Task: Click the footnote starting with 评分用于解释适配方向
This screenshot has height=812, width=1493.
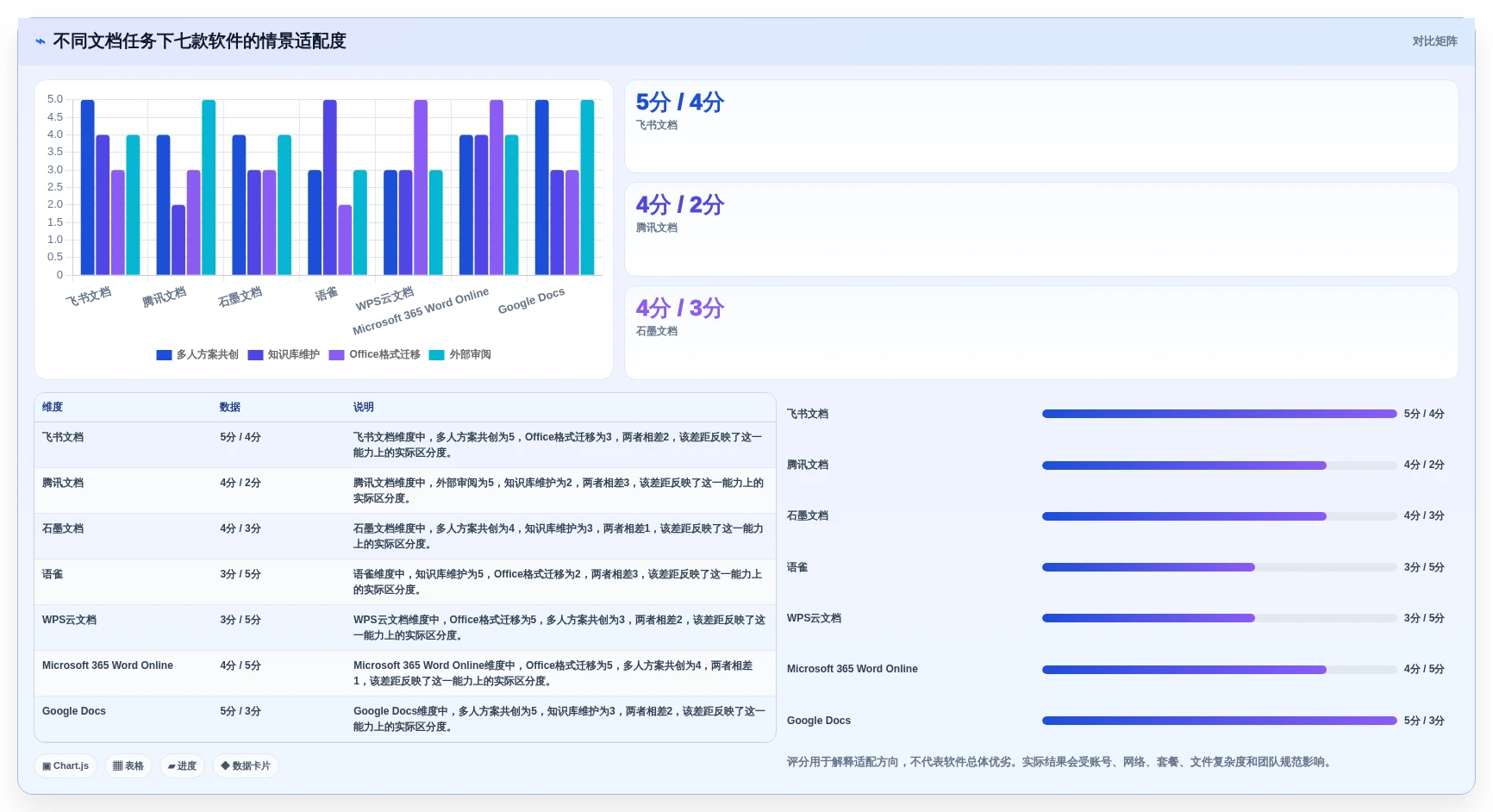Action: click(x=1060, y=762)
